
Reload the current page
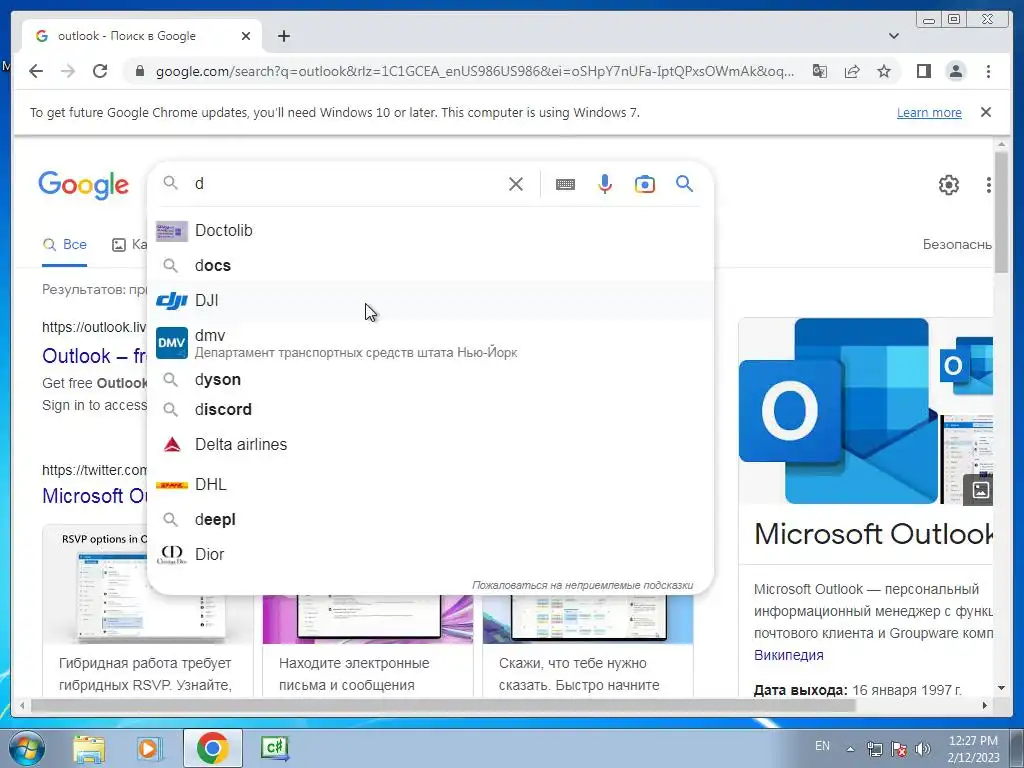[x=100, y=71]
